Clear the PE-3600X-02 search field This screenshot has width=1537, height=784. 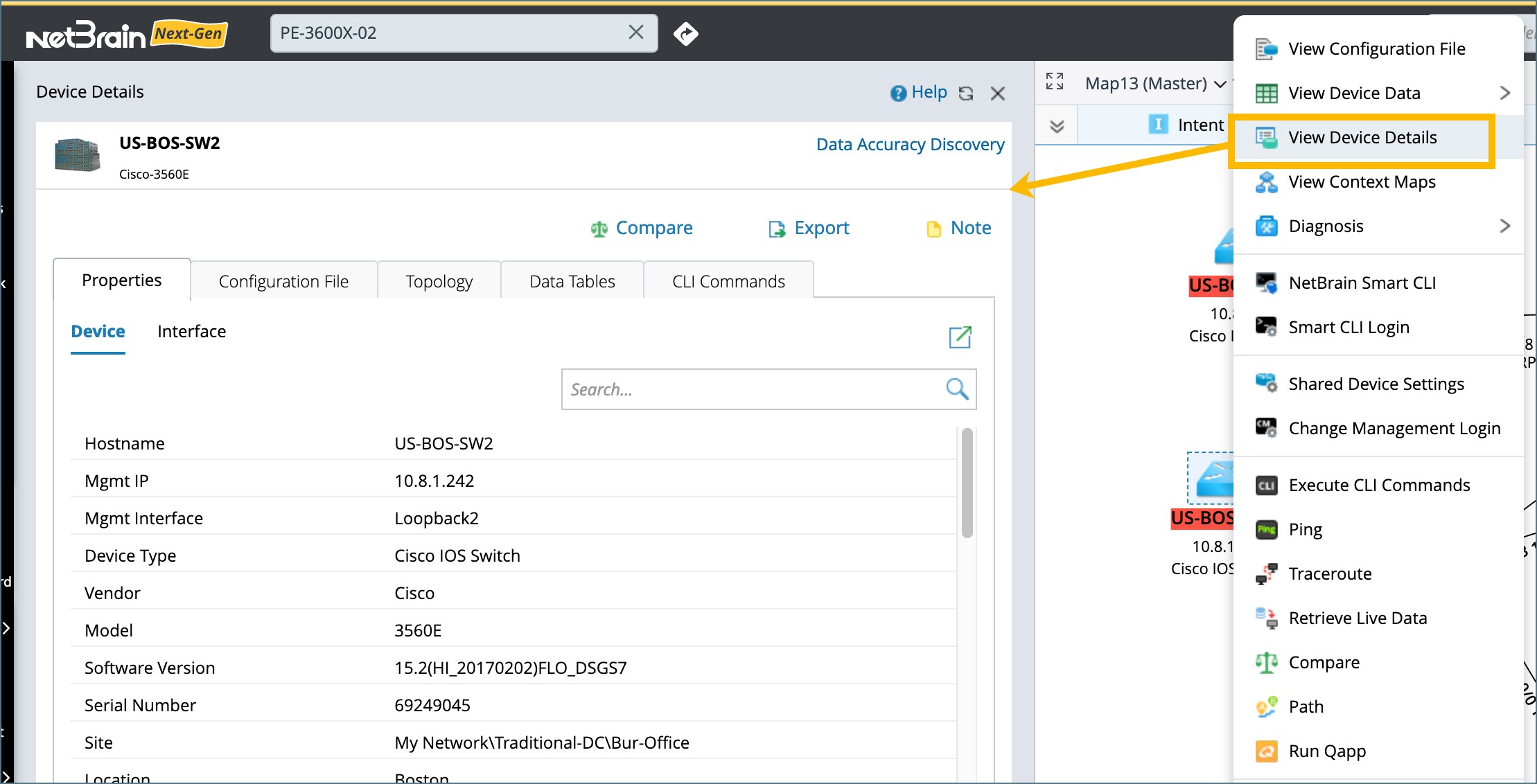(x=635, y=33)
